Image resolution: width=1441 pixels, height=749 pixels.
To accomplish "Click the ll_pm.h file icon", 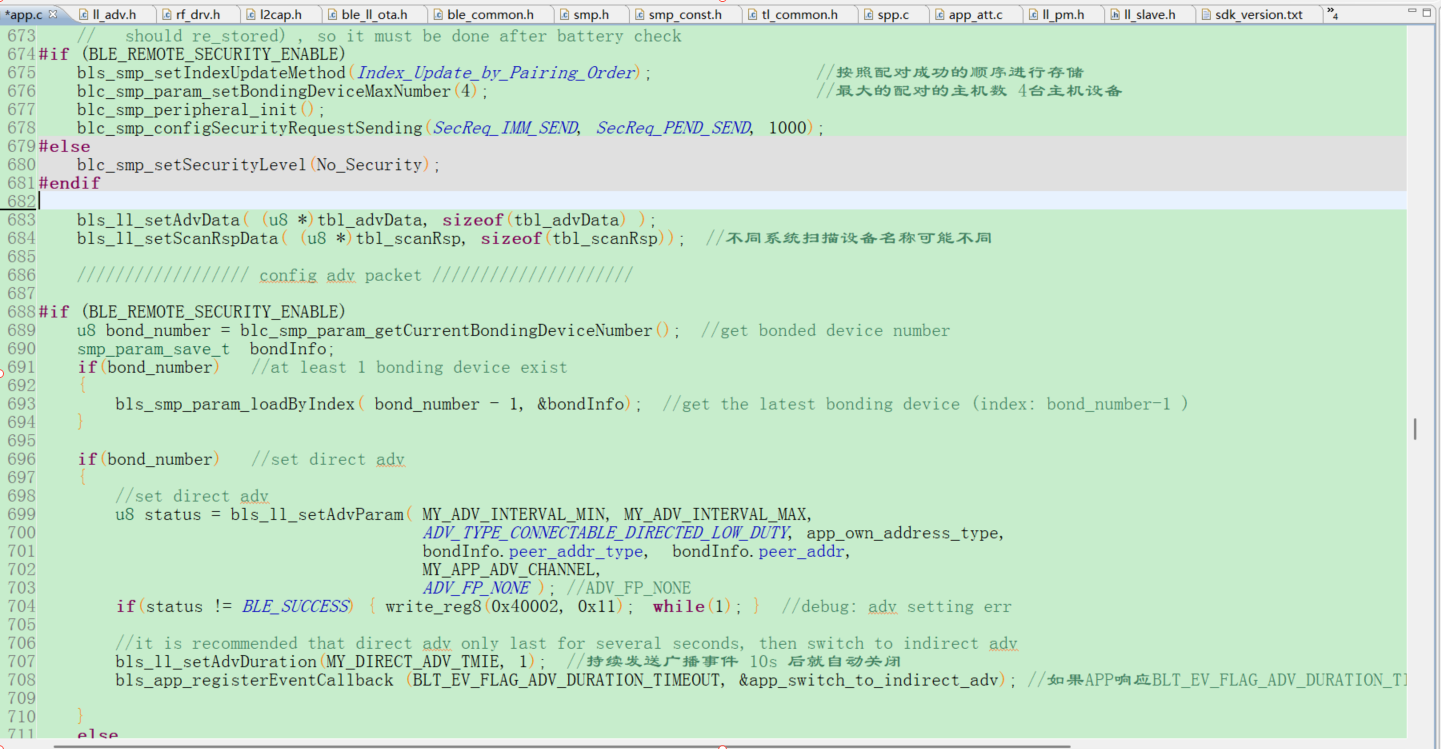I will pos(1032,15).
